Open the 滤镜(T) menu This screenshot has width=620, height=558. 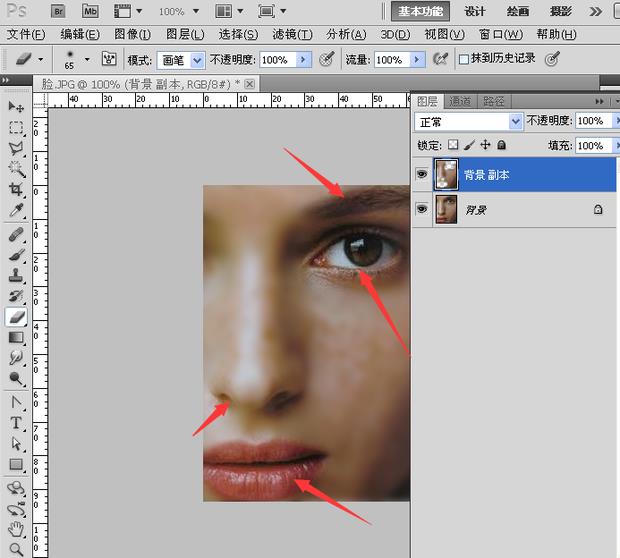tap(292, 34)
